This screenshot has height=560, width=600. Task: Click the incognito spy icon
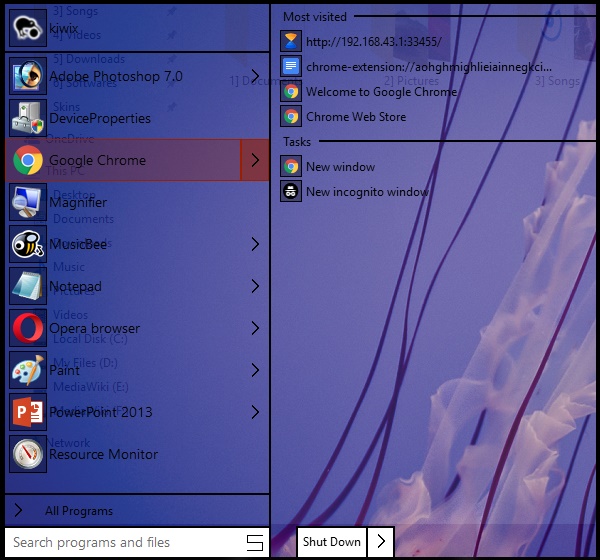coord(291,191)
